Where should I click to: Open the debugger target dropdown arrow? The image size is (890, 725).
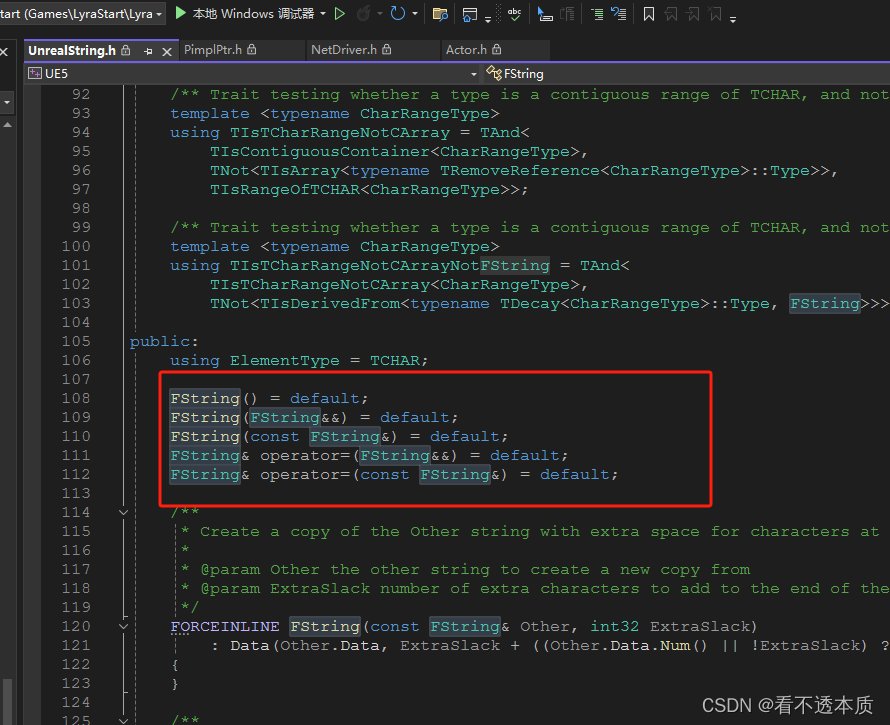point(323,13)
